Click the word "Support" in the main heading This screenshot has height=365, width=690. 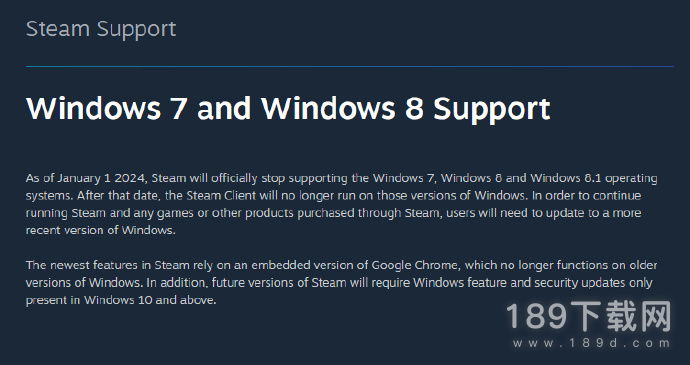point(492,110)
